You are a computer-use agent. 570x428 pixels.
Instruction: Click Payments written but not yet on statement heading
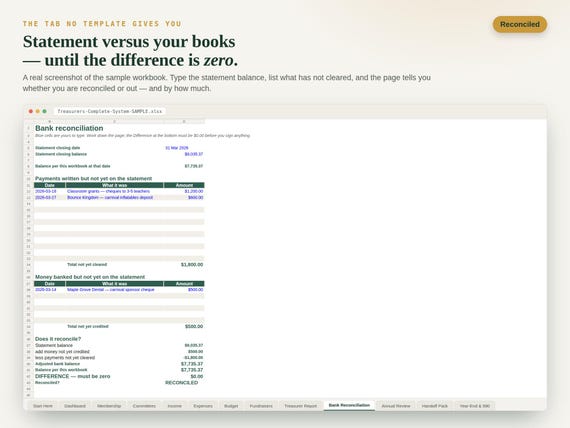point(93,179)
